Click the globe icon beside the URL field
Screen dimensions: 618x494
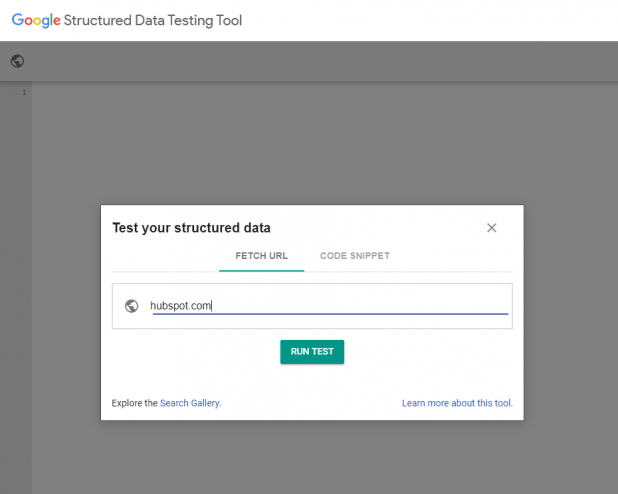[132, 306]
